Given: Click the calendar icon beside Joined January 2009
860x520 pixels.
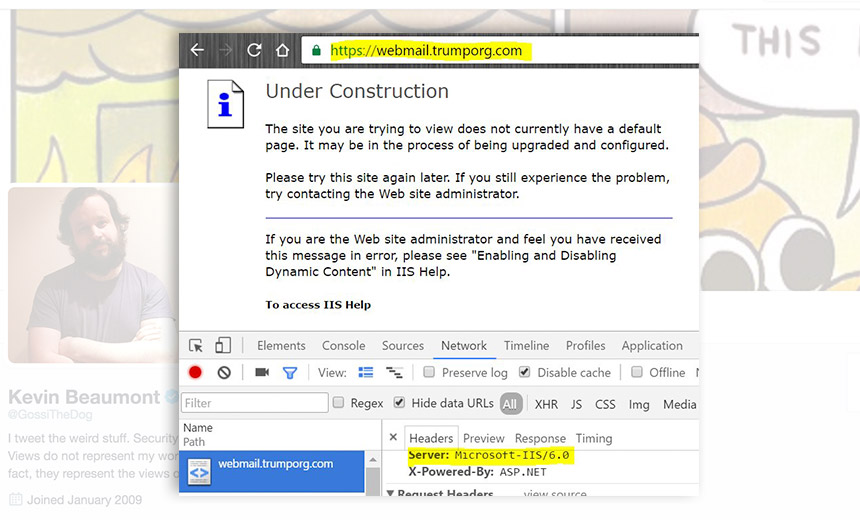Looking at the screenshot, I should pos(15,499).
